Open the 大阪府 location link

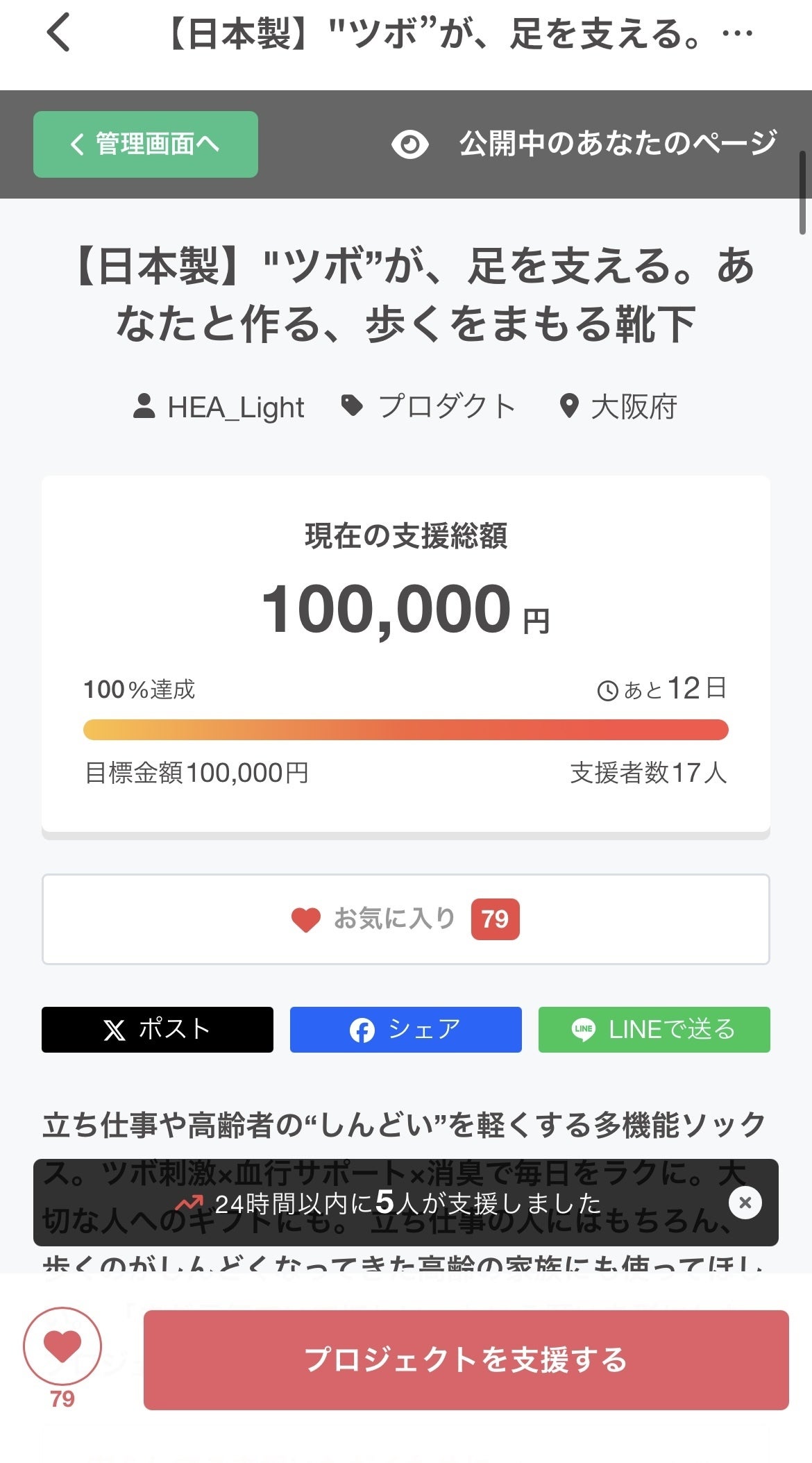point(633,407)
